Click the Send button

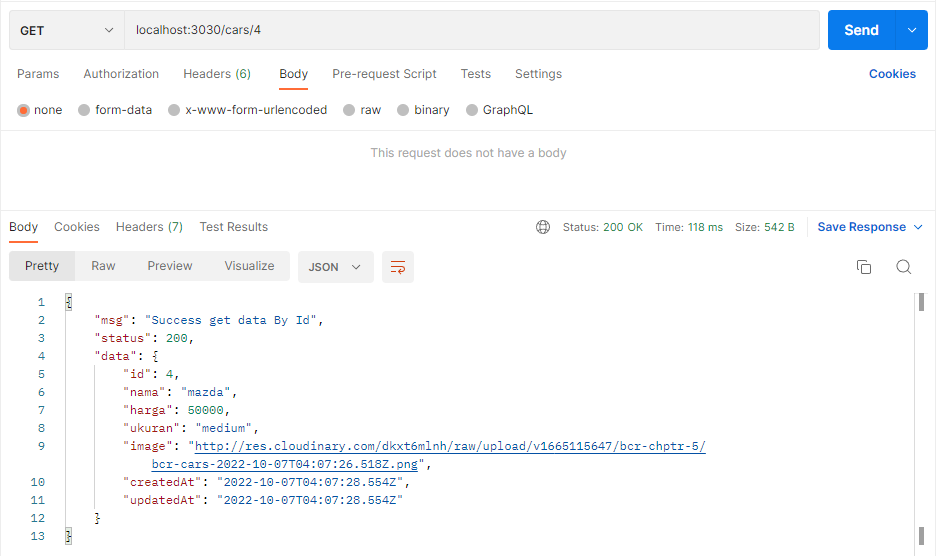861,30
